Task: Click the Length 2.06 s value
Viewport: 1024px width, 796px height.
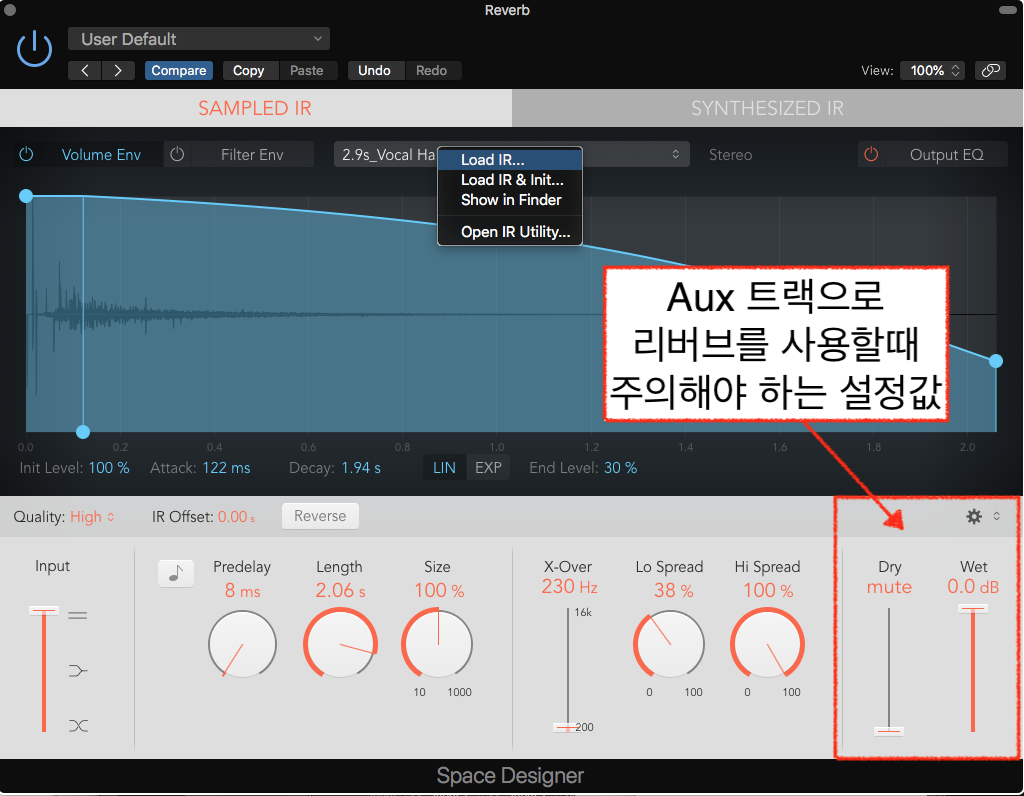Action: pos(340,591)
